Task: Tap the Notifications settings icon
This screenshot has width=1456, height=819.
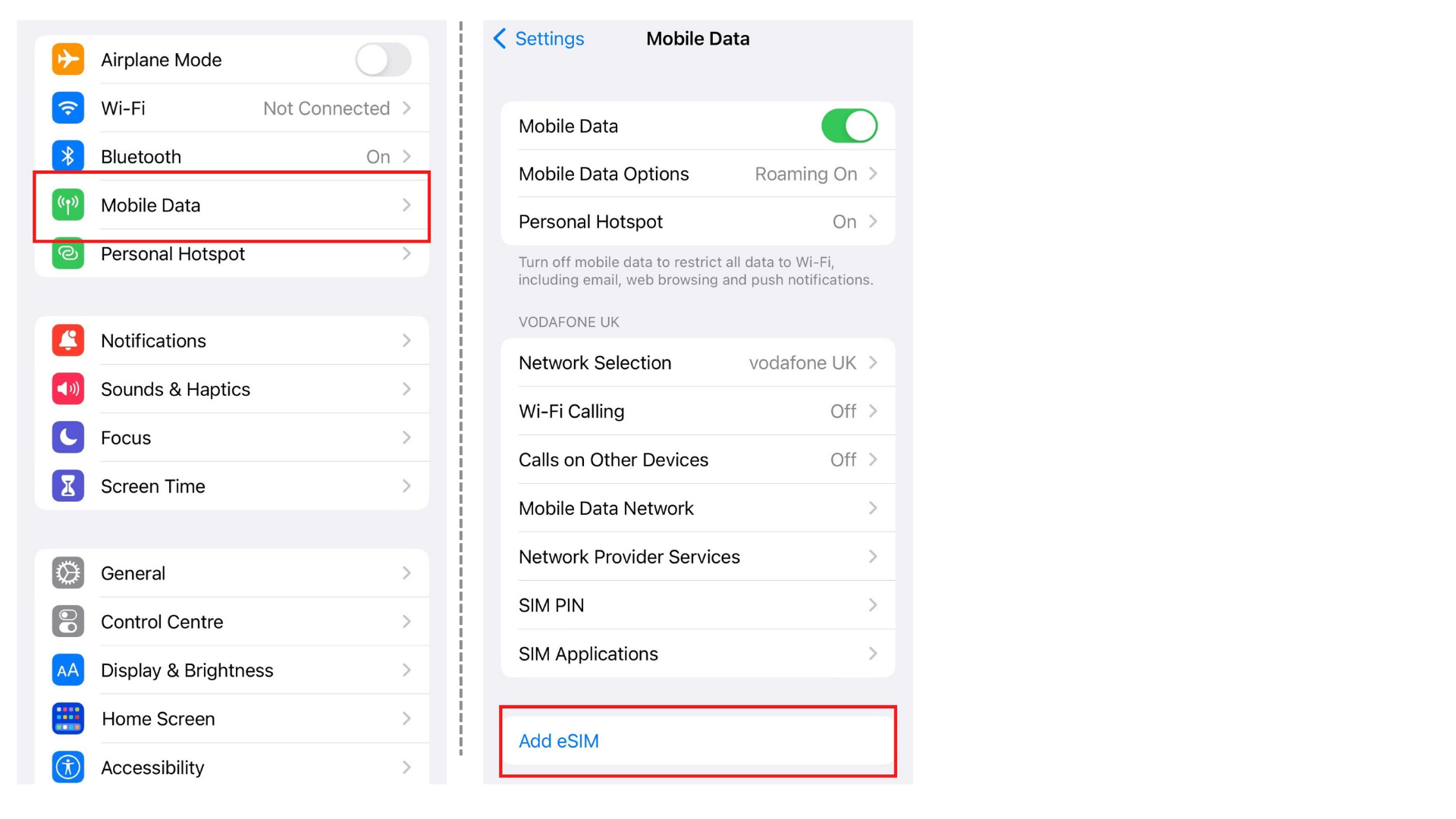Action: click(x=69, y=340)
